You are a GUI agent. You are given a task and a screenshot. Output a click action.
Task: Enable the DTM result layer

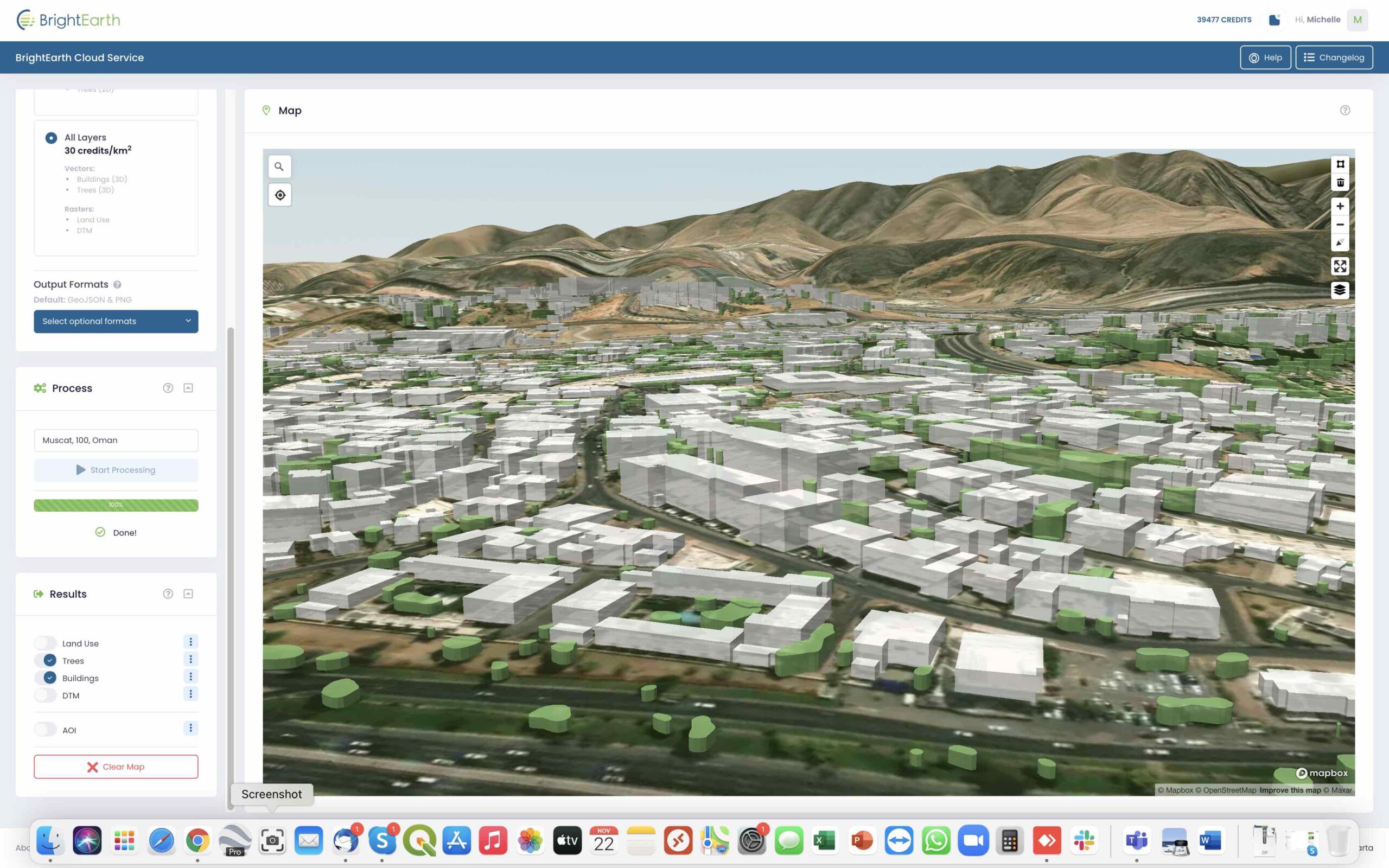46,694
